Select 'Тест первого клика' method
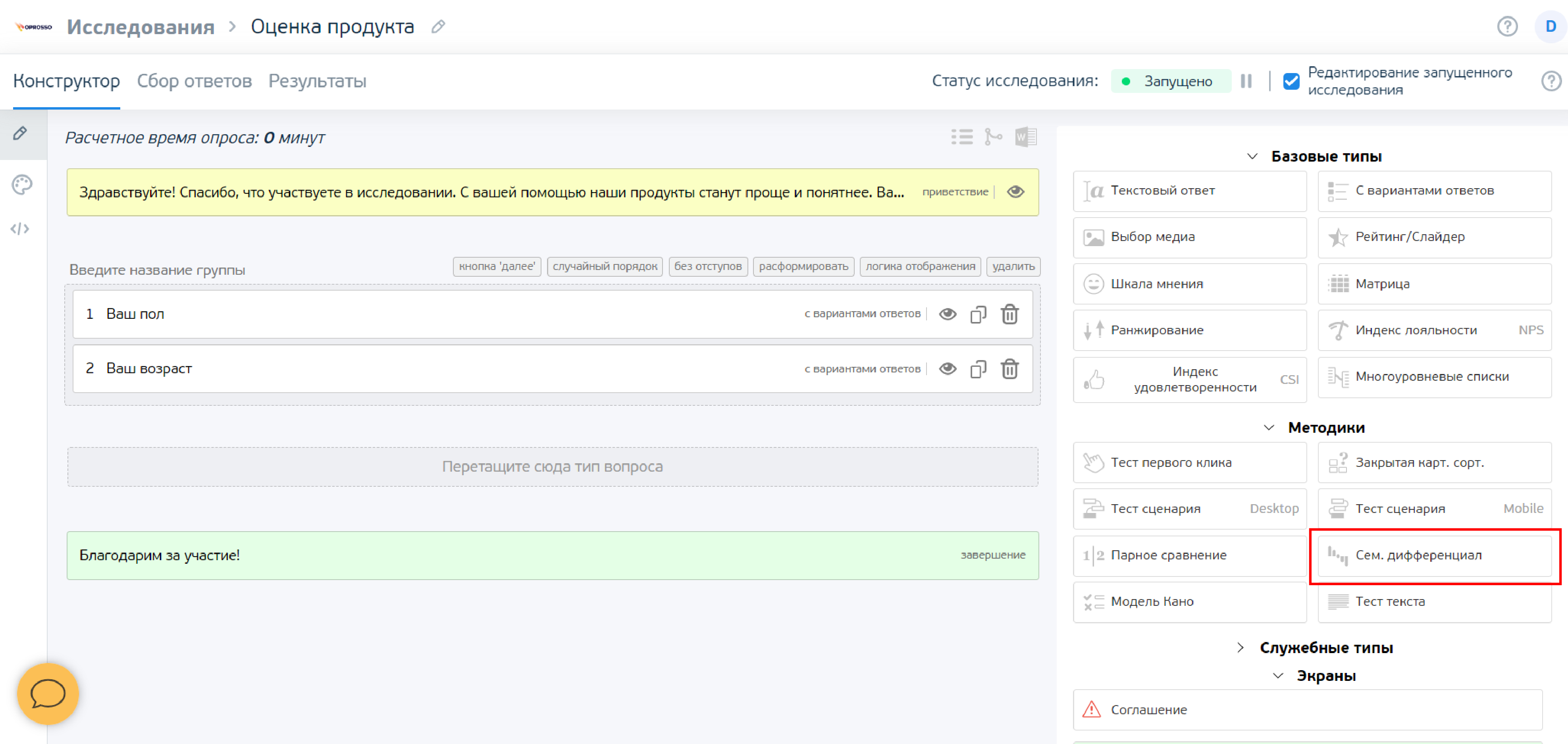Viewport: 1568px width, 744px height. (1189, 463)
